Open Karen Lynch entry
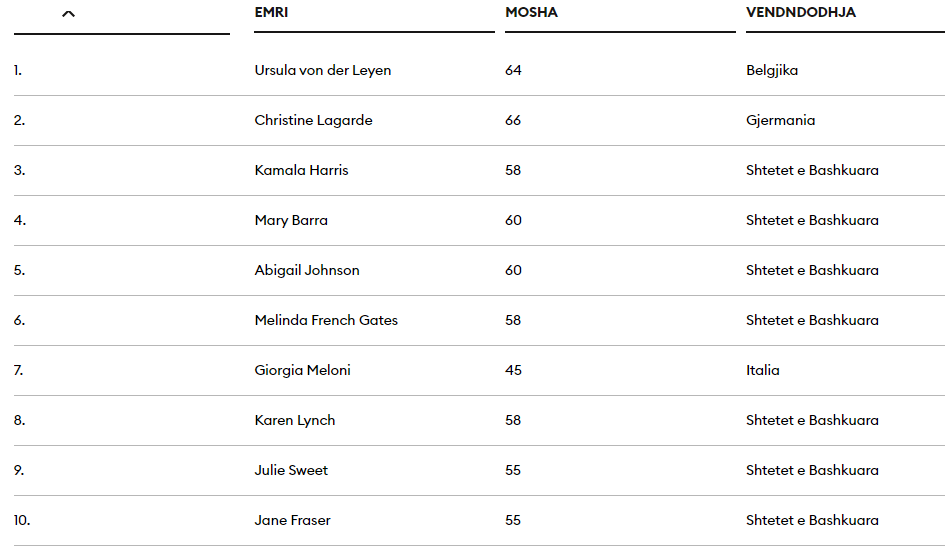 [x=295, y=421]
